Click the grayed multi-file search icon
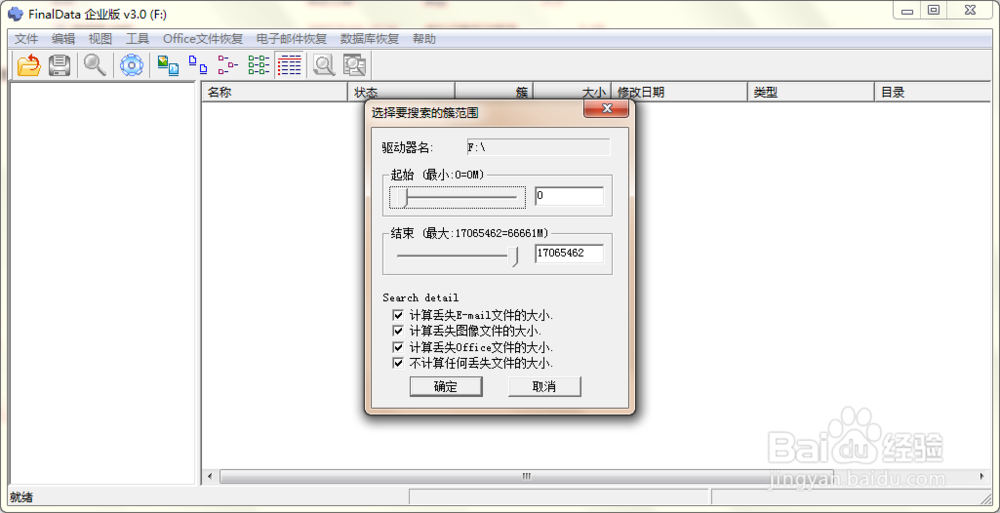The width and height of the screenshot is (1000, 513). pyautogui.click(x=354, y=65)
